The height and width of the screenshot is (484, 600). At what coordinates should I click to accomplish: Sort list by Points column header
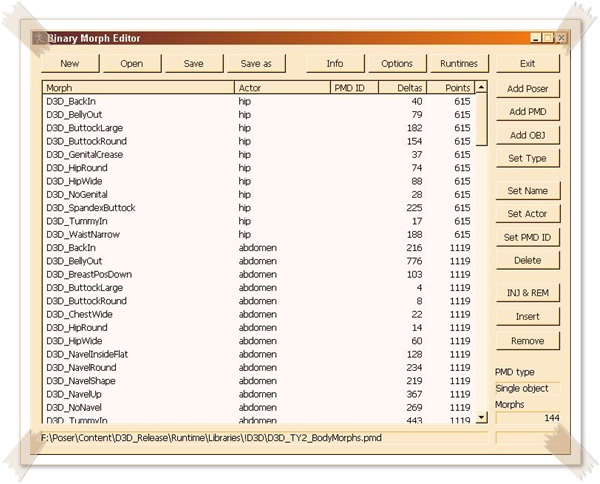(451, 88)
